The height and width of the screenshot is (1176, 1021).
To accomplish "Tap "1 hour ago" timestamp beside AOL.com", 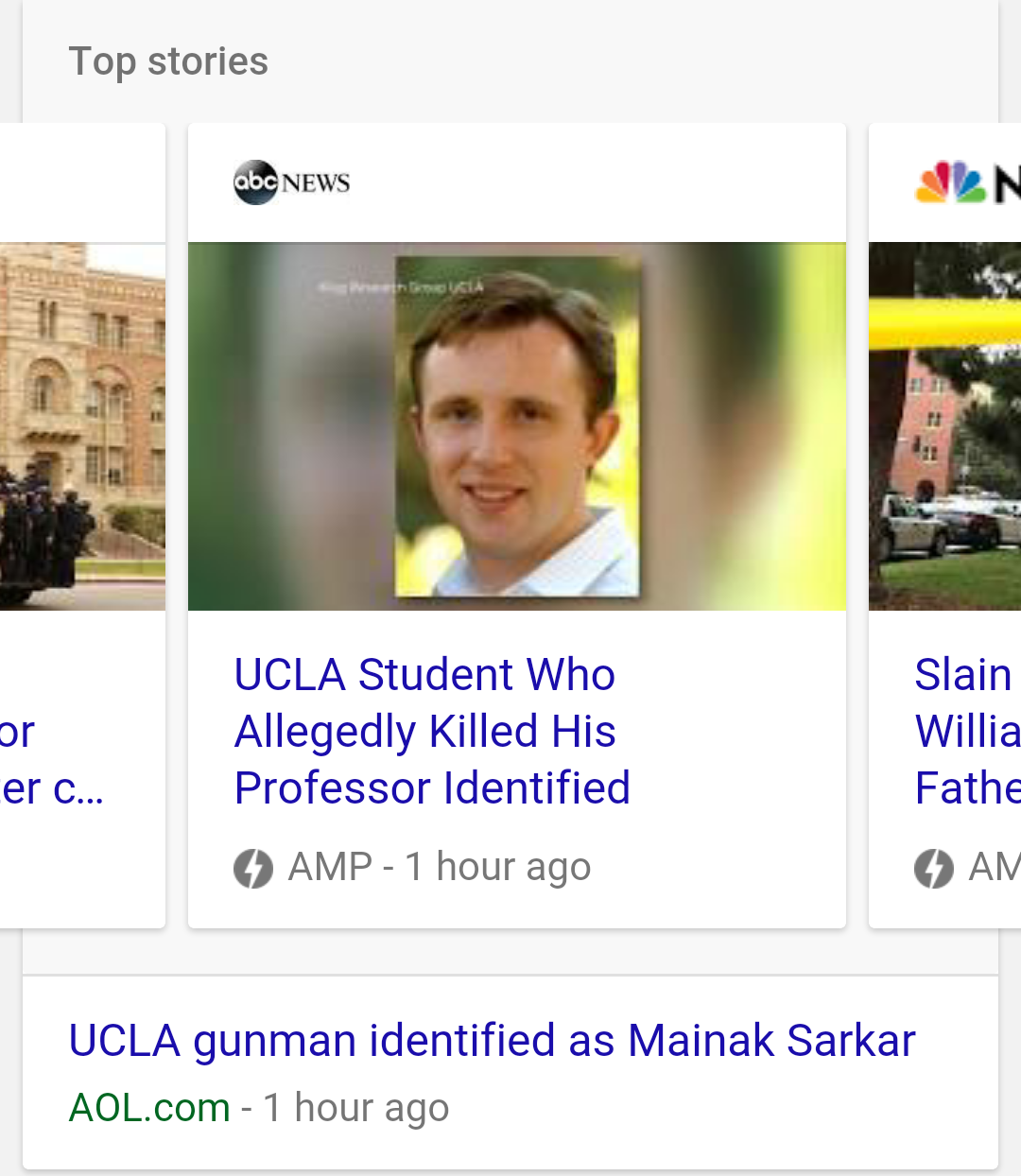I will tap(355, 1107).
